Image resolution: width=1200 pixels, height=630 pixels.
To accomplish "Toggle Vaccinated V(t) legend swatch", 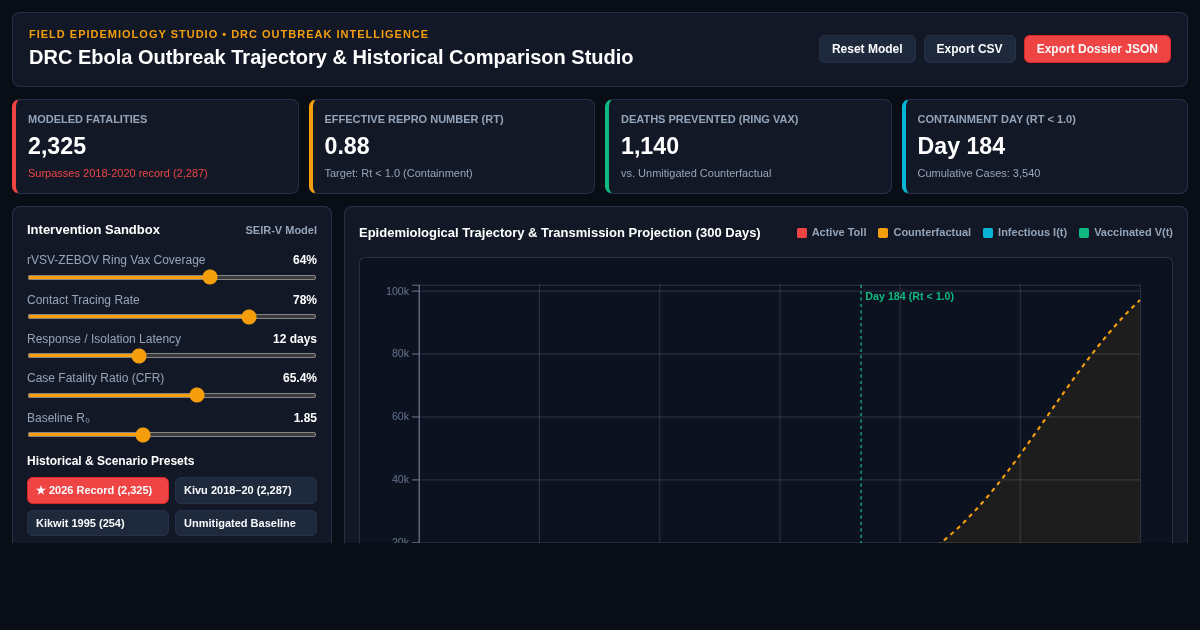I will click(x=1084, y=233).
